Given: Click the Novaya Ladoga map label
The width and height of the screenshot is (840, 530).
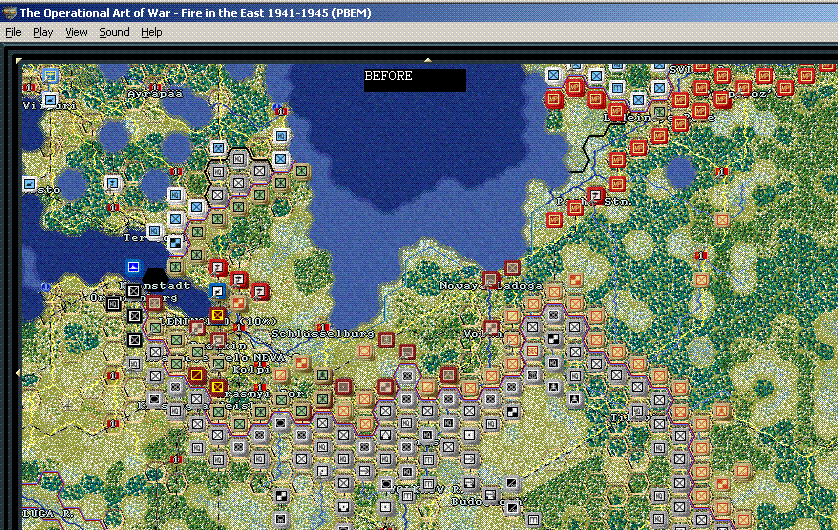Looking at the screenshot, I should pos(491,286).
